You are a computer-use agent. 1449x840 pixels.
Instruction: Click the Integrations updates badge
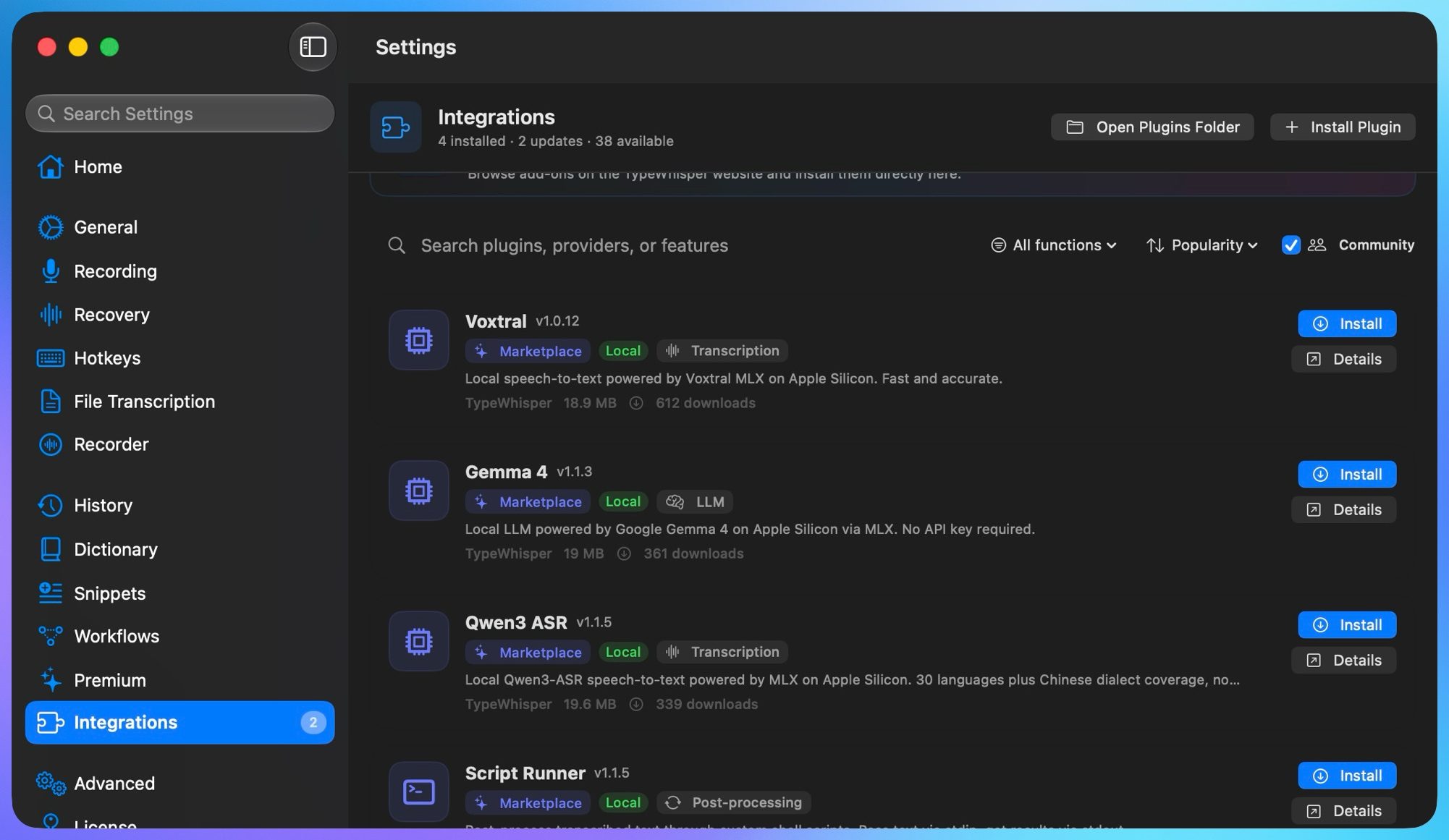point(313,722)
